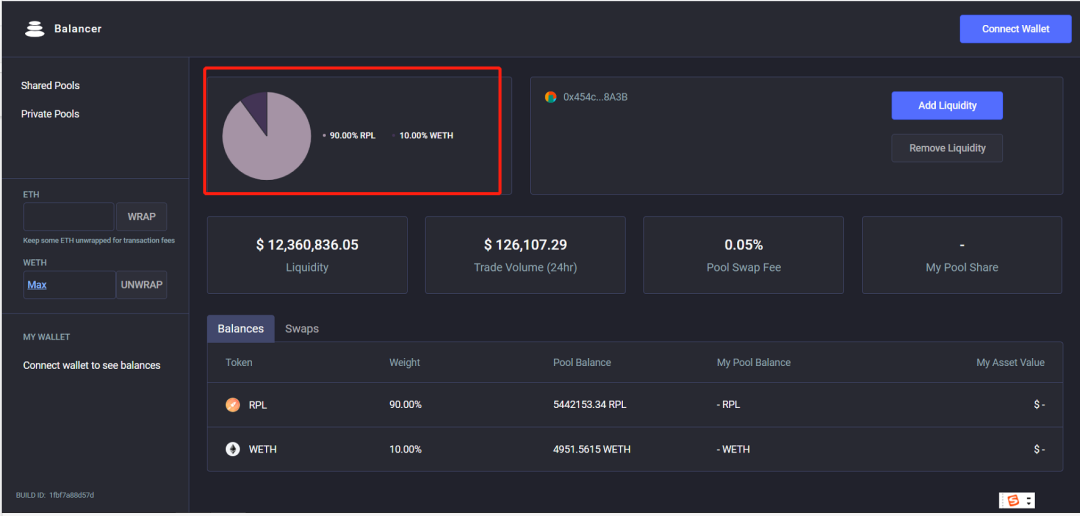Click the Trade Volume value $ 126,107.29
This screenshot has width=1080, height=516.
pyautogui.click(x=526, y=245)
